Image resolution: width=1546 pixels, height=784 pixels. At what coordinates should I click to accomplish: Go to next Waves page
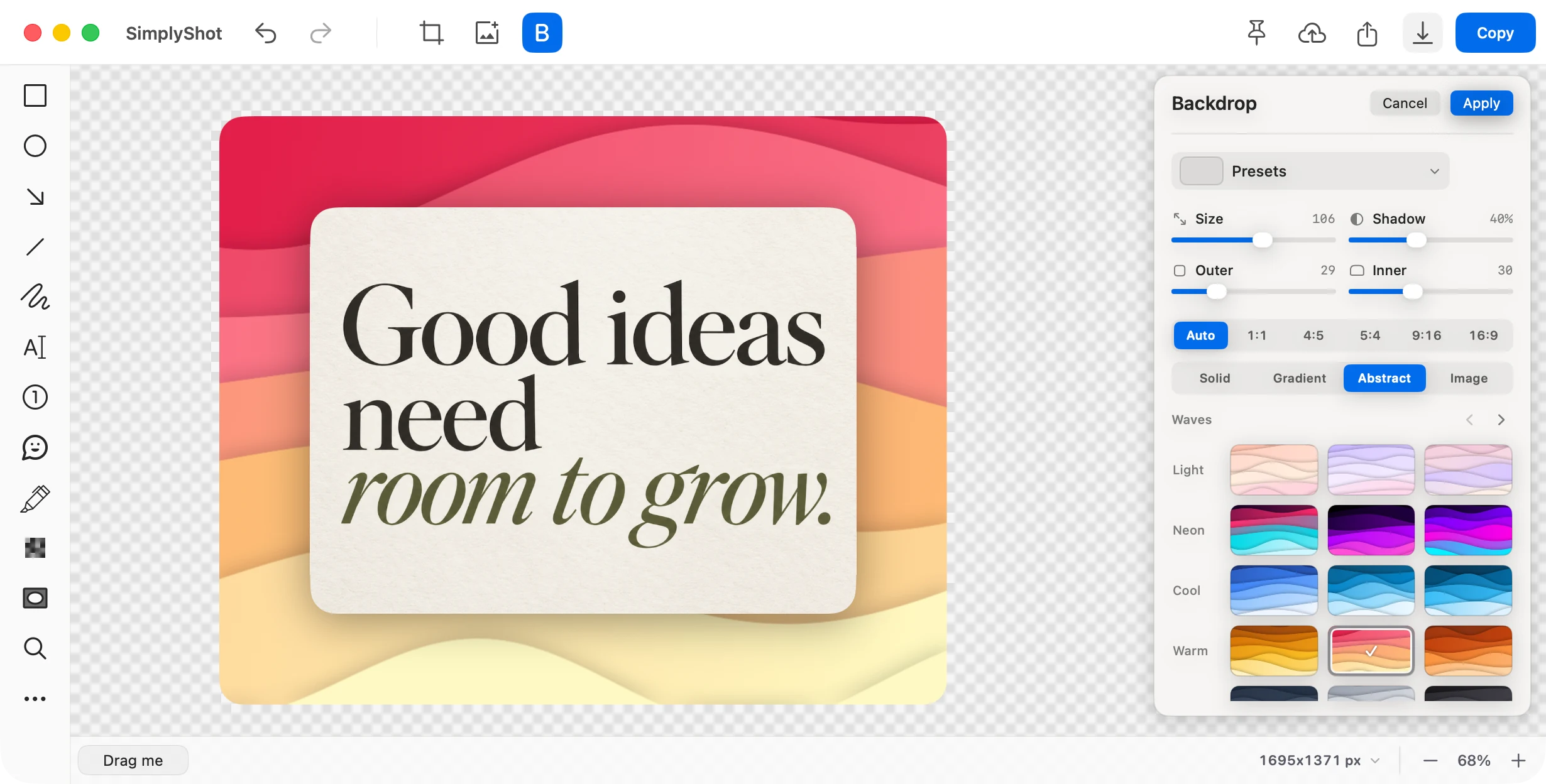1501,420
